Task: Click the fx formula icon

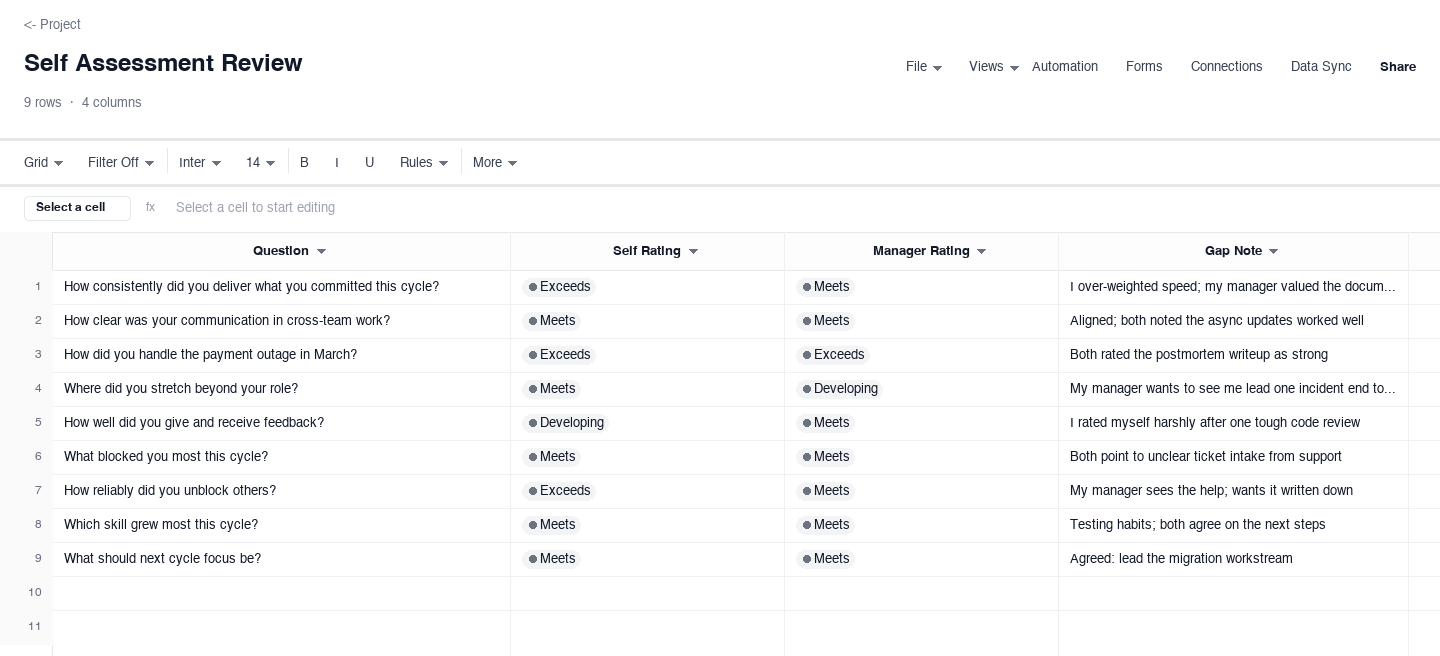Action: [x=150, y=208]
